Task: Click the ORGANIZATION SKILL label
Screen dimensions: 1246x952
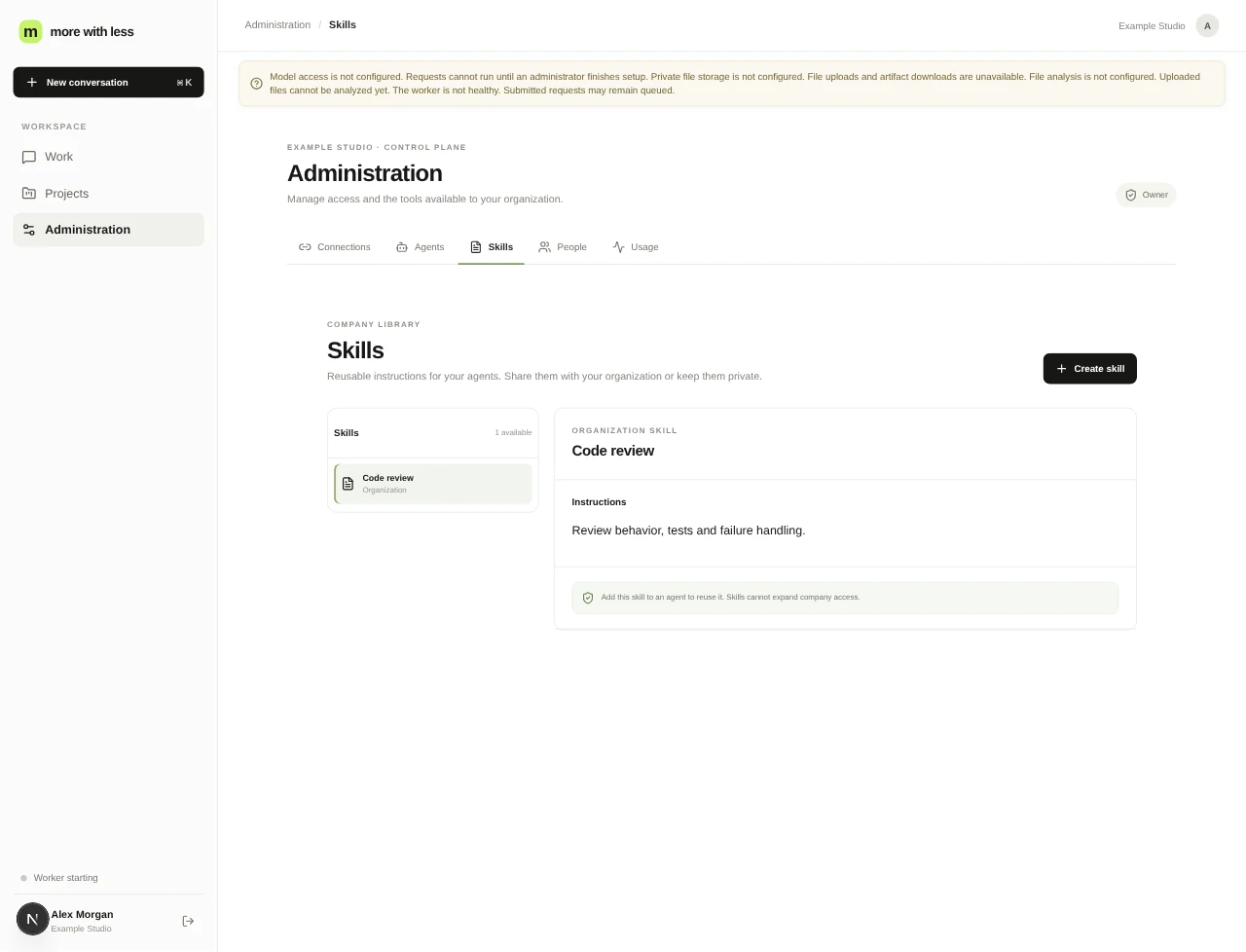Action: 624,430
